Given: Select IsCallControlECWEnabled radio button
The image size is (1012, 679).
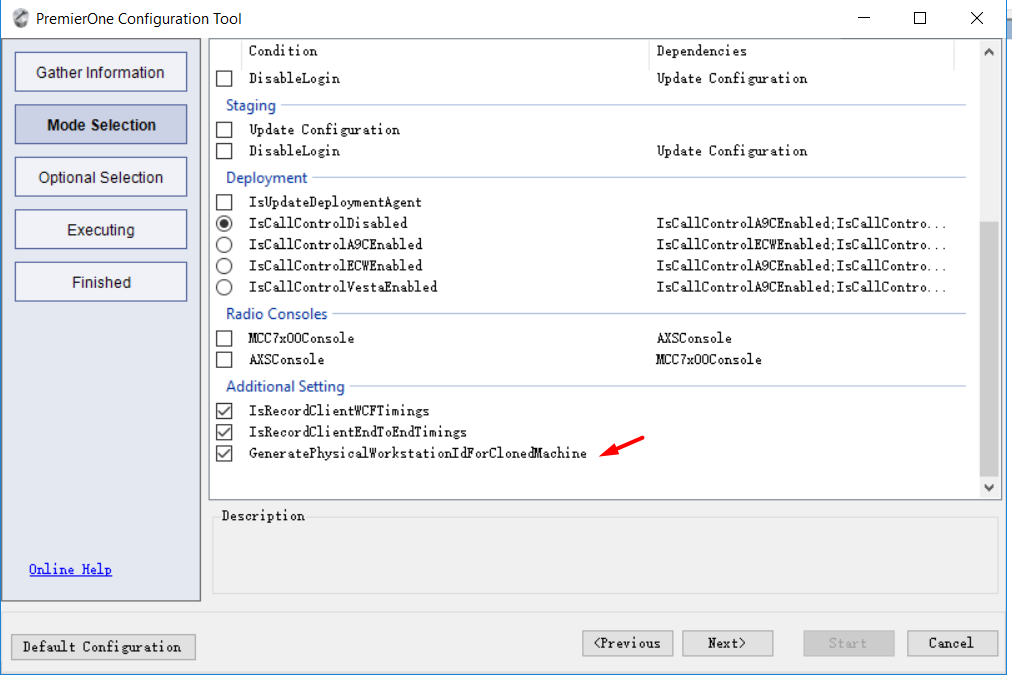Looking at the screenshot, I should pos(224,266).
